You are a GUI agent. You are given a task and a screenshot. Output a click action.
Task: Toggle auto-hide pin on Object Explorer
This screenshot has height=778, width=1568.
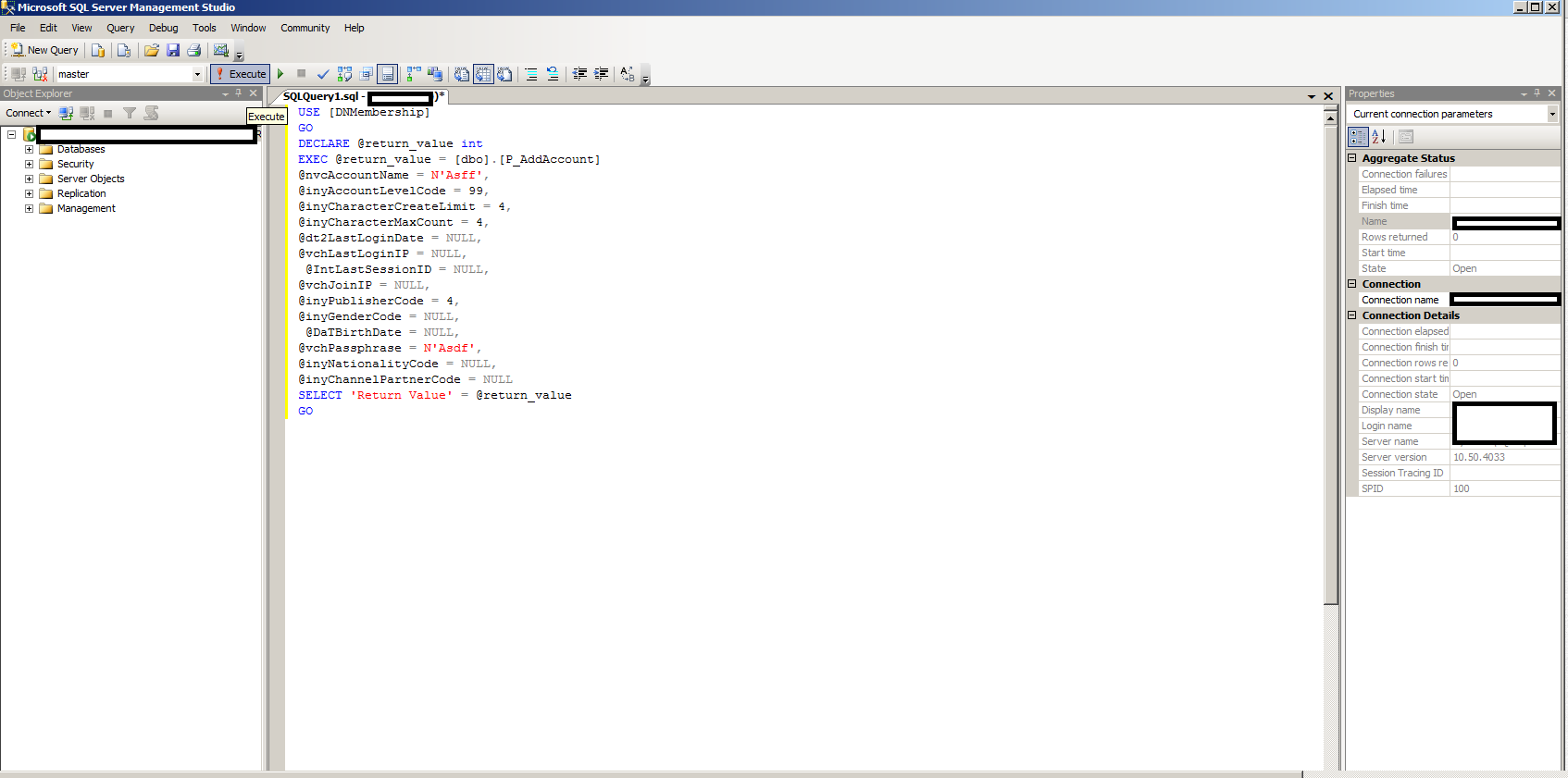(x=238, y=93)
